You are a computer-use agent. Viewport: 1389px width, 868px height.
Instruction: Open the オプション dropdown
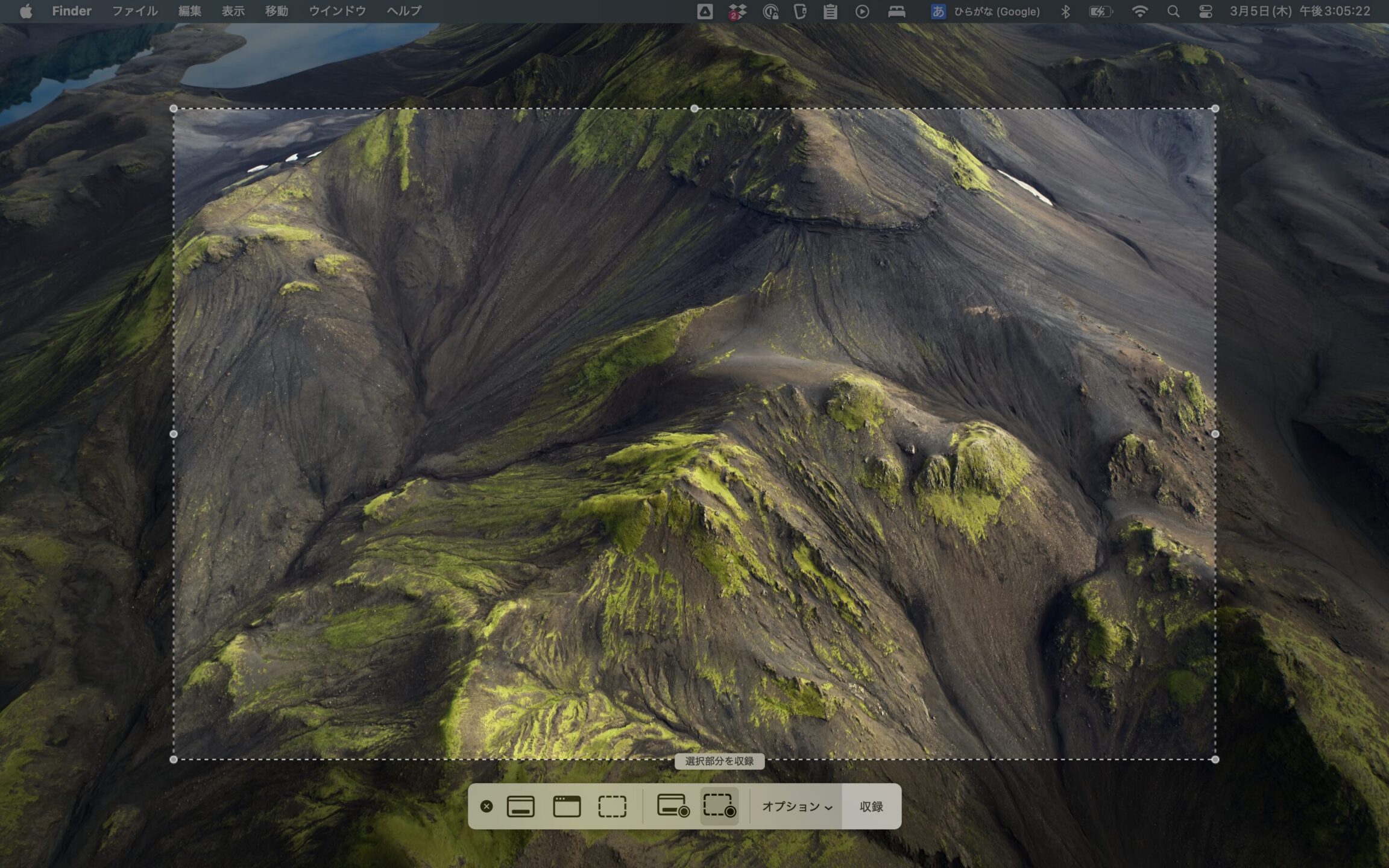[796, 807]
